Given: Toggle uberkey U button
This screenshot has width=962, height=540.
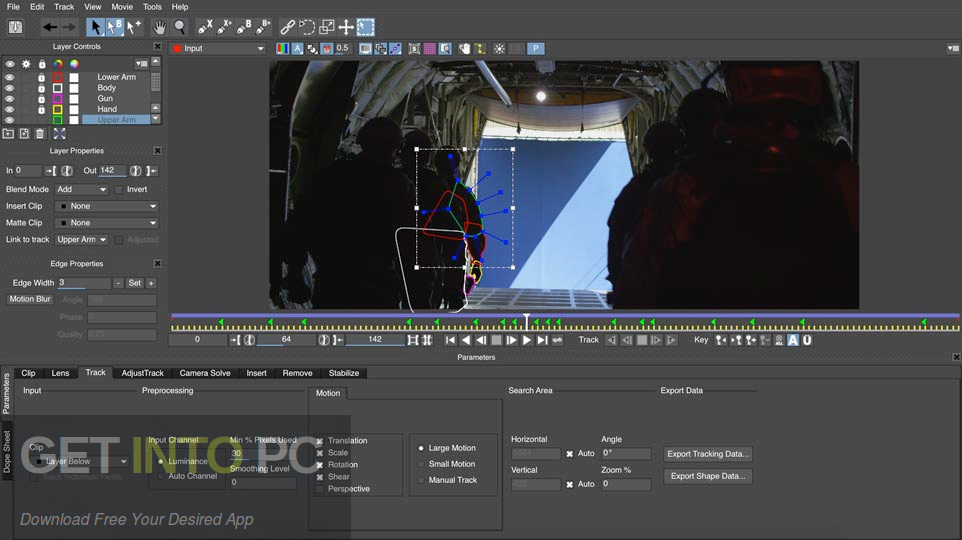Looking at the screenshot, I should tap(807, 340).
